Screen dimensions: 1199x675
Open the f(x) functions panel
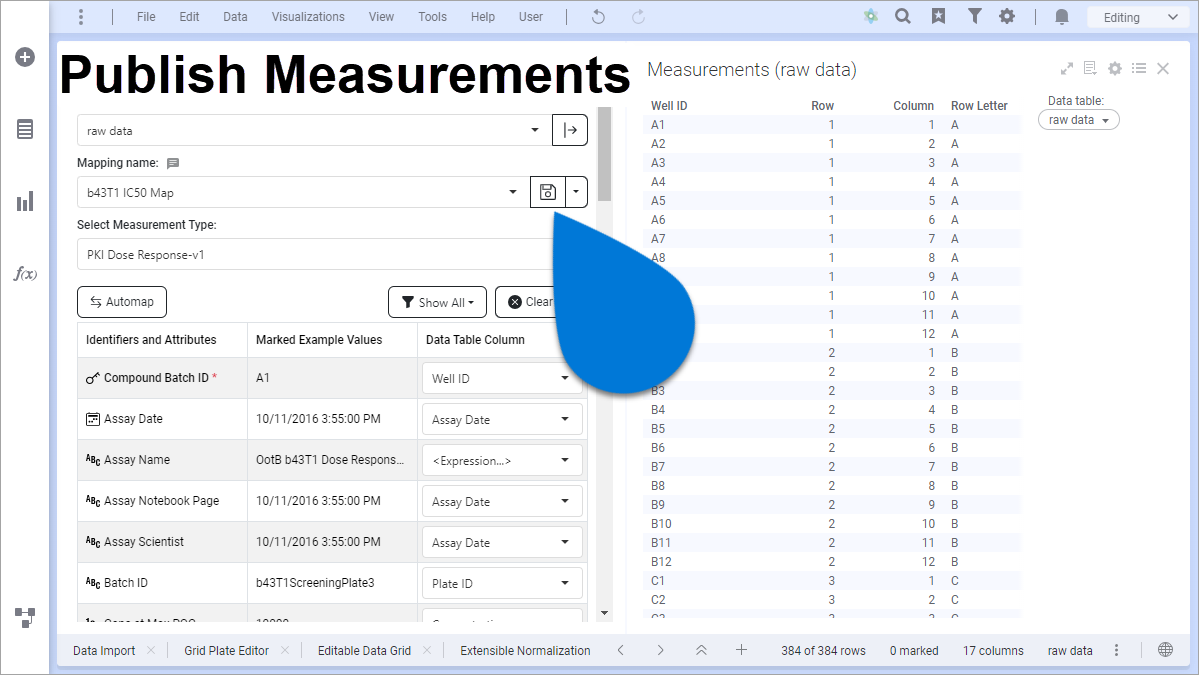[25, 274]
